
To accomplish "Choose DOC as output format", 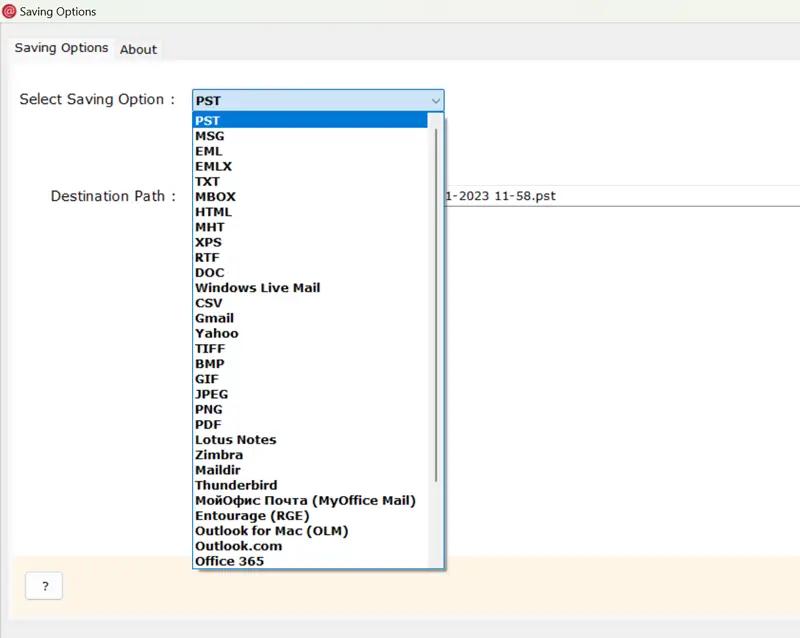I will (310, 273).
